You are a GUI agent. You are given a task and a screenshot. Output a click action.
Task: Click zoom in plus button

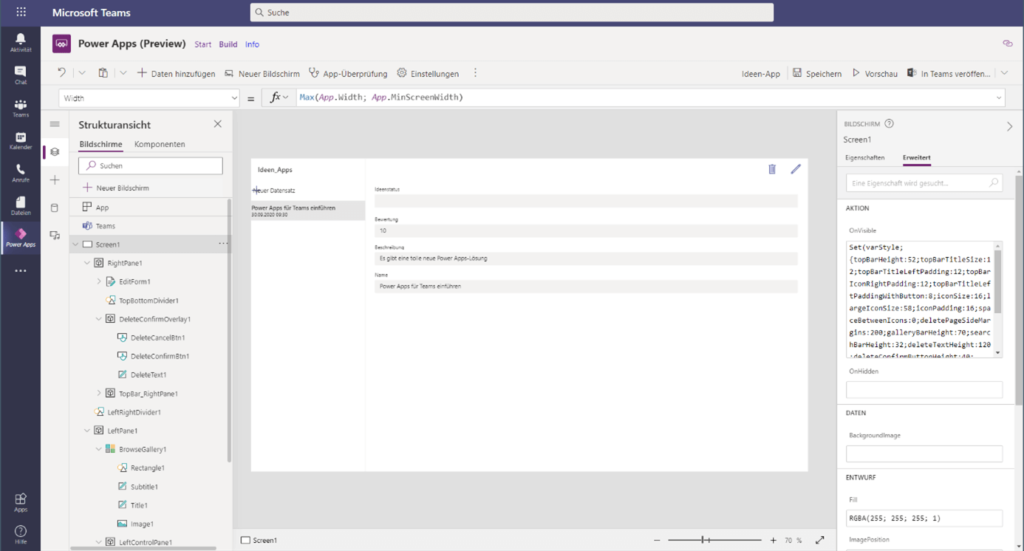point(773,541)
